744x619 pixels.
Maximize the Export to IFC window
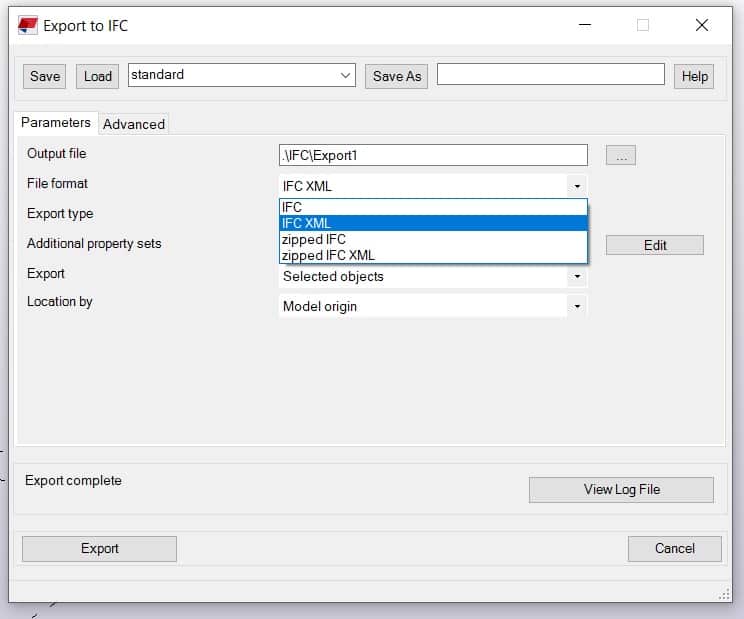pos(643,26)
